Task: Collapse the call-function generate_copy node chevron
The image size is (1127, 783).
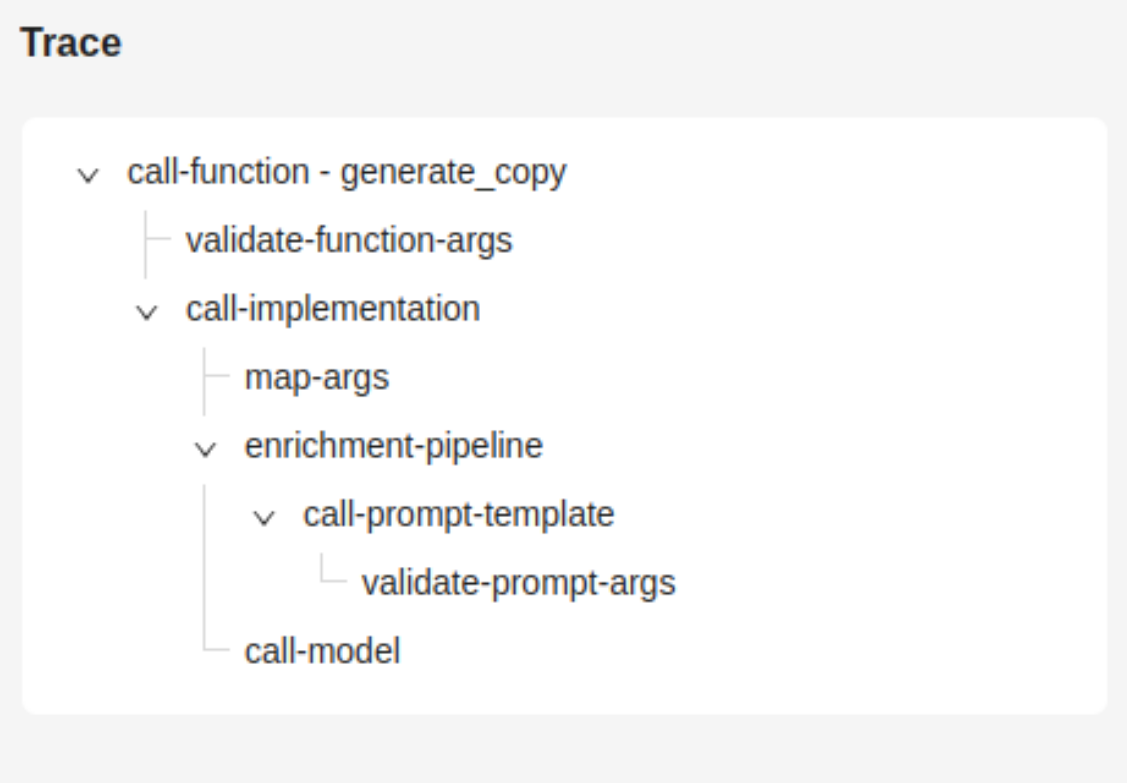Action: pos(88,175)
